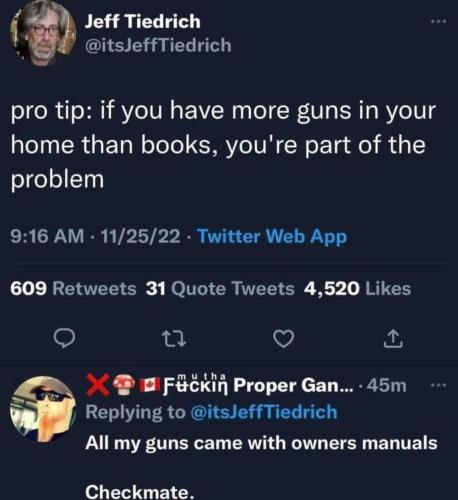Click the Jeff Tiedrich display name
458x500 pixels.
pos(143,22)
